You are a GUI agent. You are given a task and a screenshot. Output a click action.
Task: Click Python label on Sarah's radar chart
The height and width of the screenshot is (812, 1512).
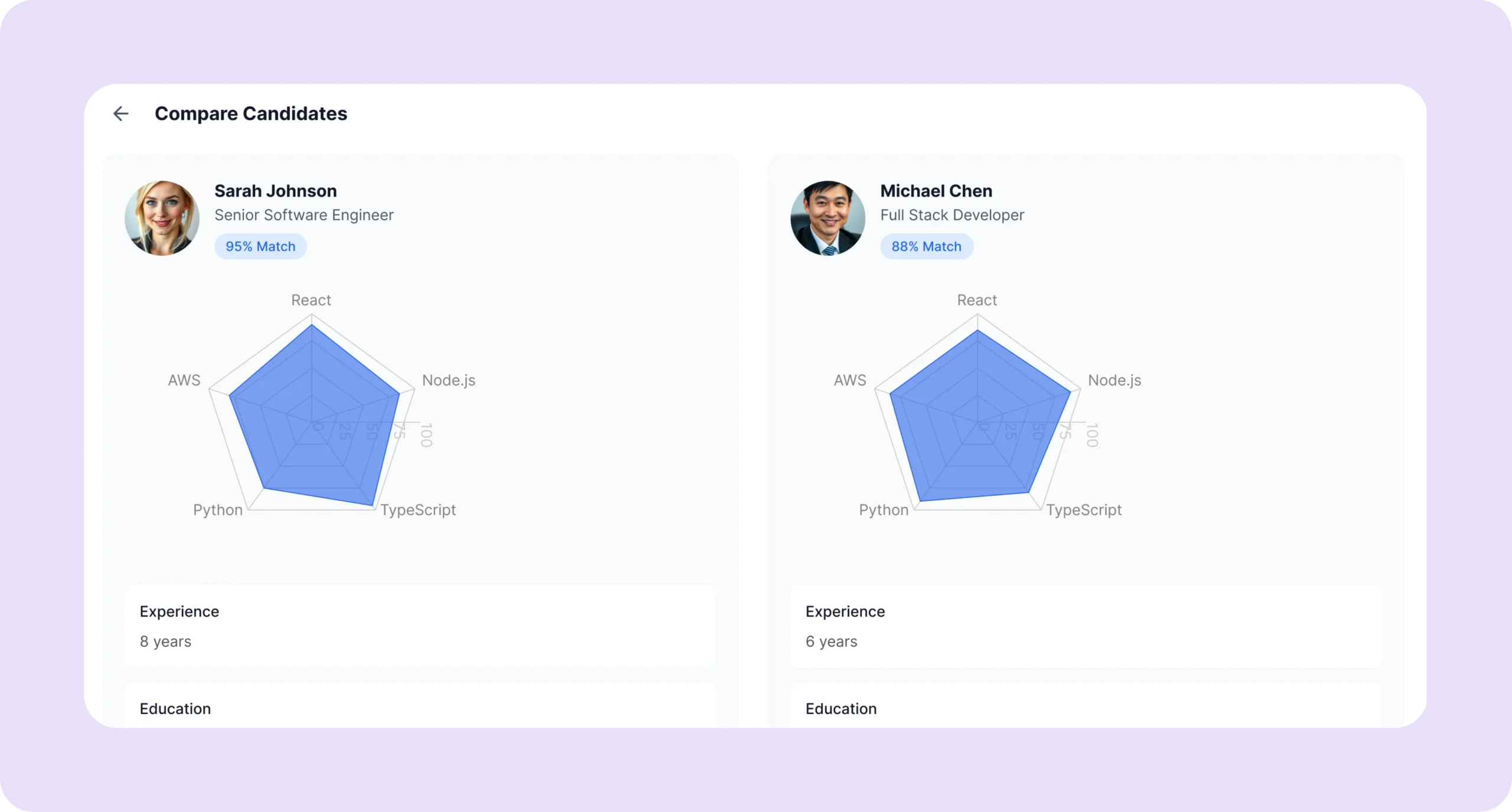click(218, 510)
